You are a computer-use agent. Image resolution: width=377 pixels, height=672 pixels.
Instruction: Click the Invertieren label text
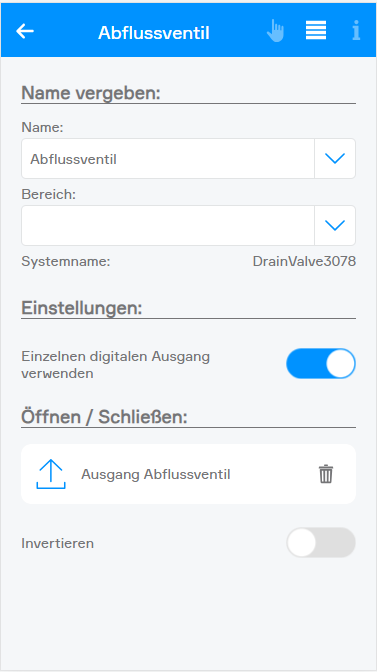(x=57, y=543)
